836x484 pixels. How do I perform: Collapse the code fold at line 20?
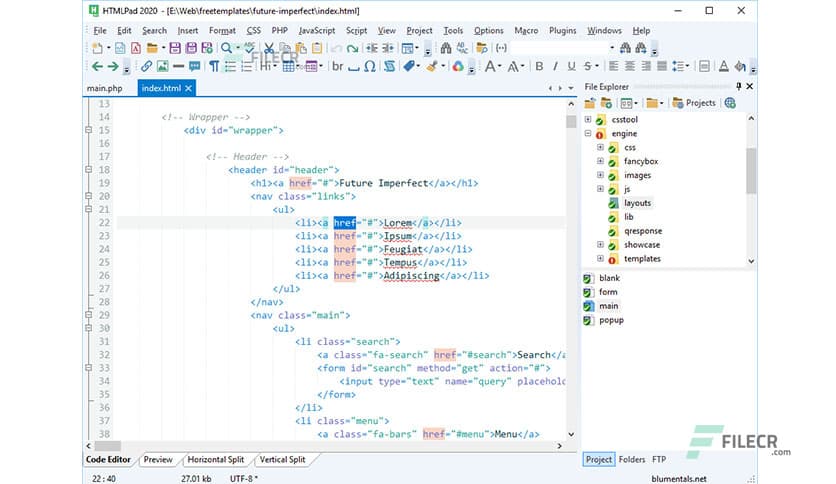(90, 197)
